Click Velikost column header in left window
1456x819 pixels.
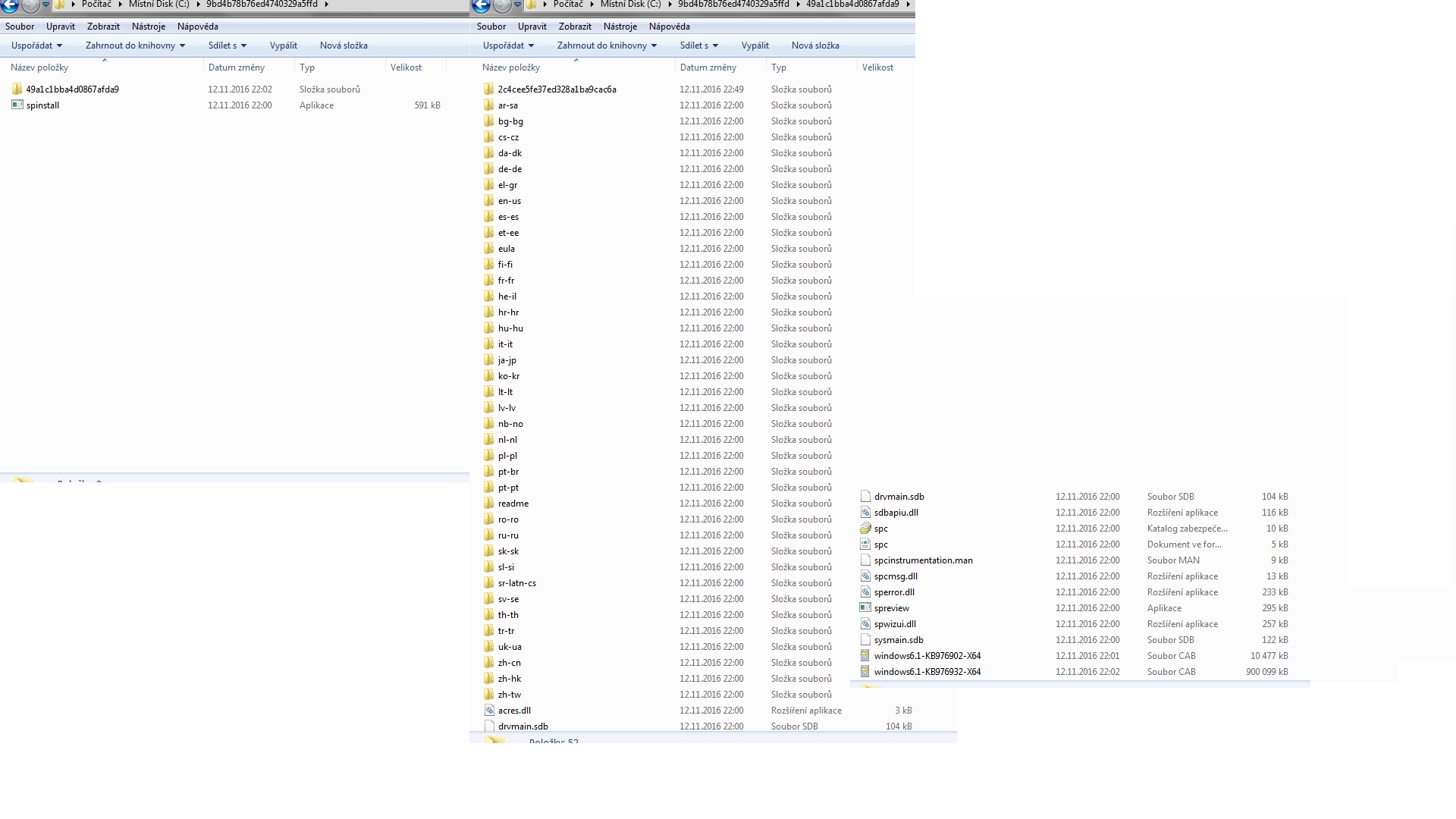[406, 67]
